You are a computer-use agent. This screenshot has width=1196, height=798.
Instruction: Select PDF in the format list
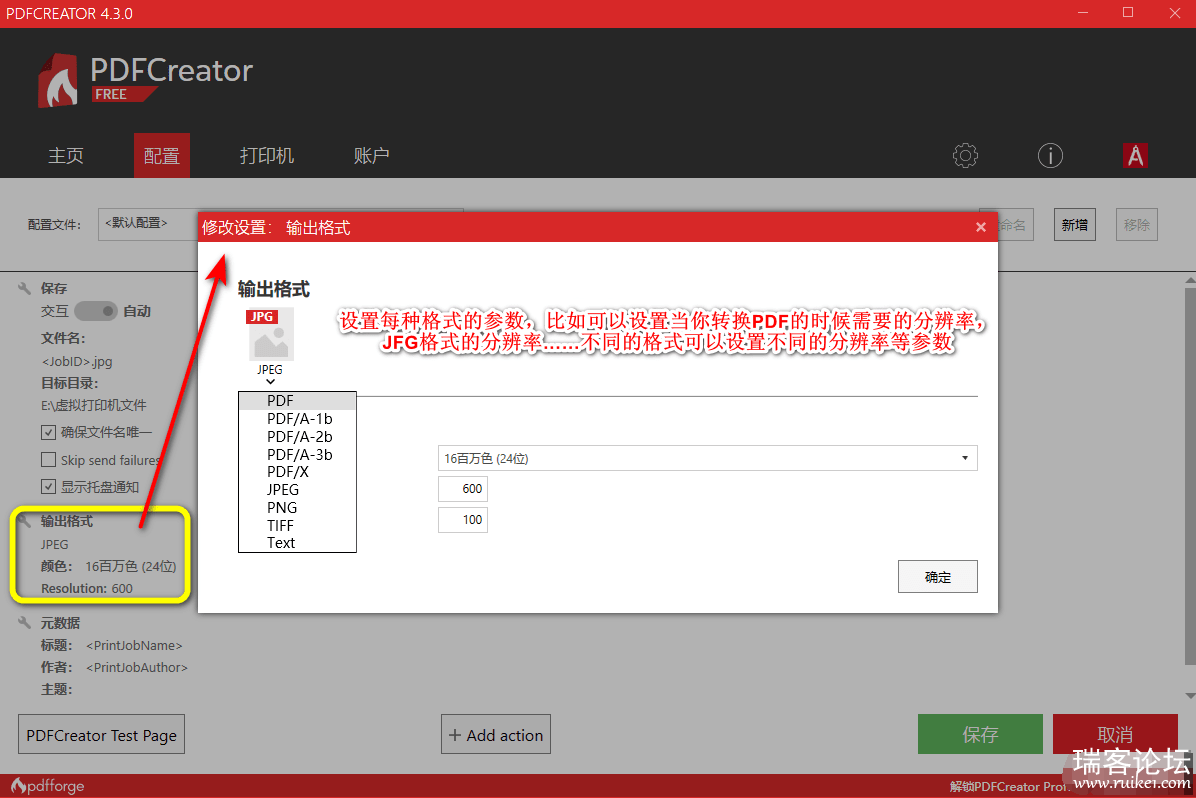pyautogui.click(x=297, y=401)
